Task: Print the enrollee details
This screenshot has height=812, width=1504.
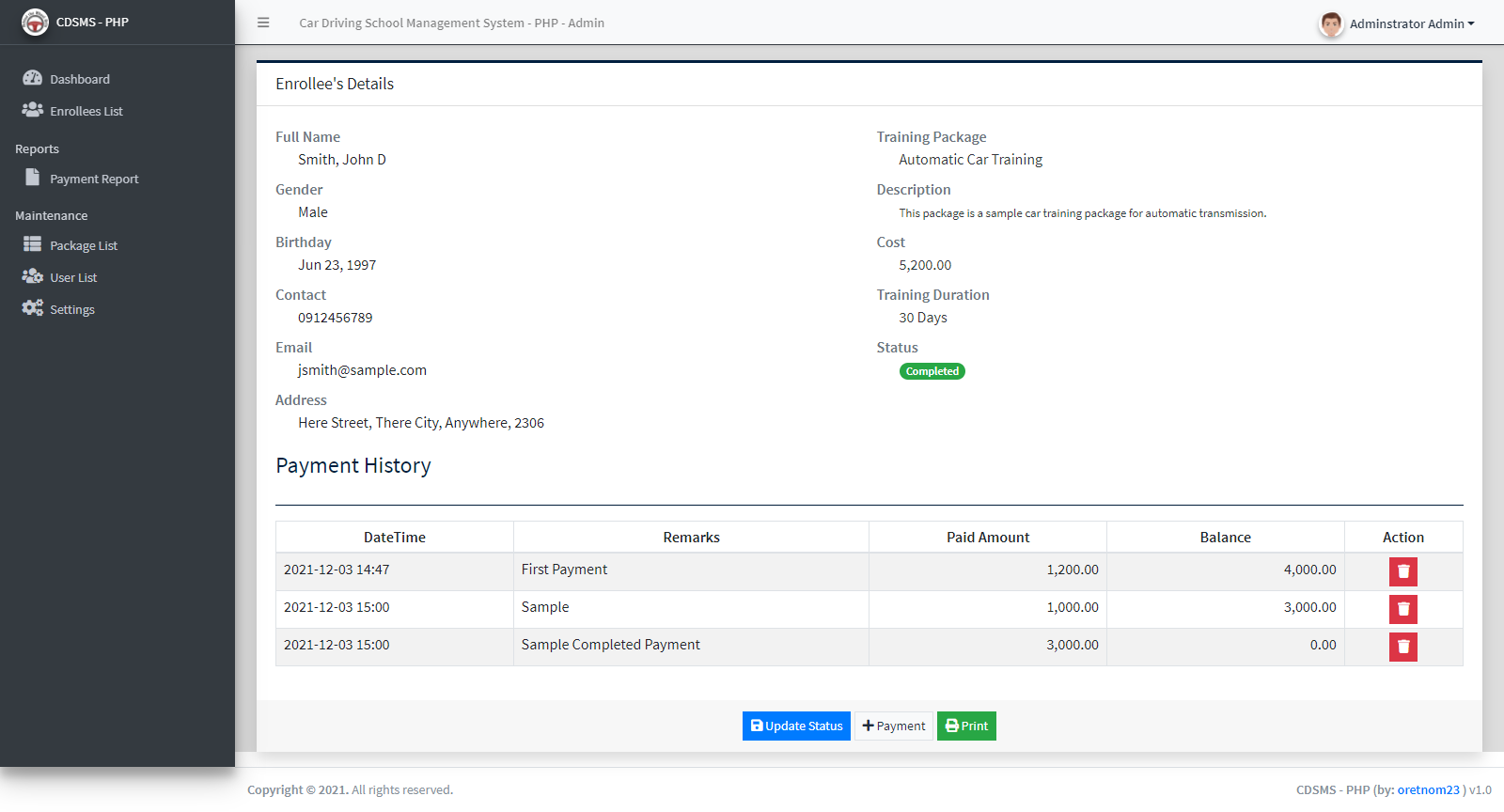Action: pyautogui.click(x=966, y=726)
